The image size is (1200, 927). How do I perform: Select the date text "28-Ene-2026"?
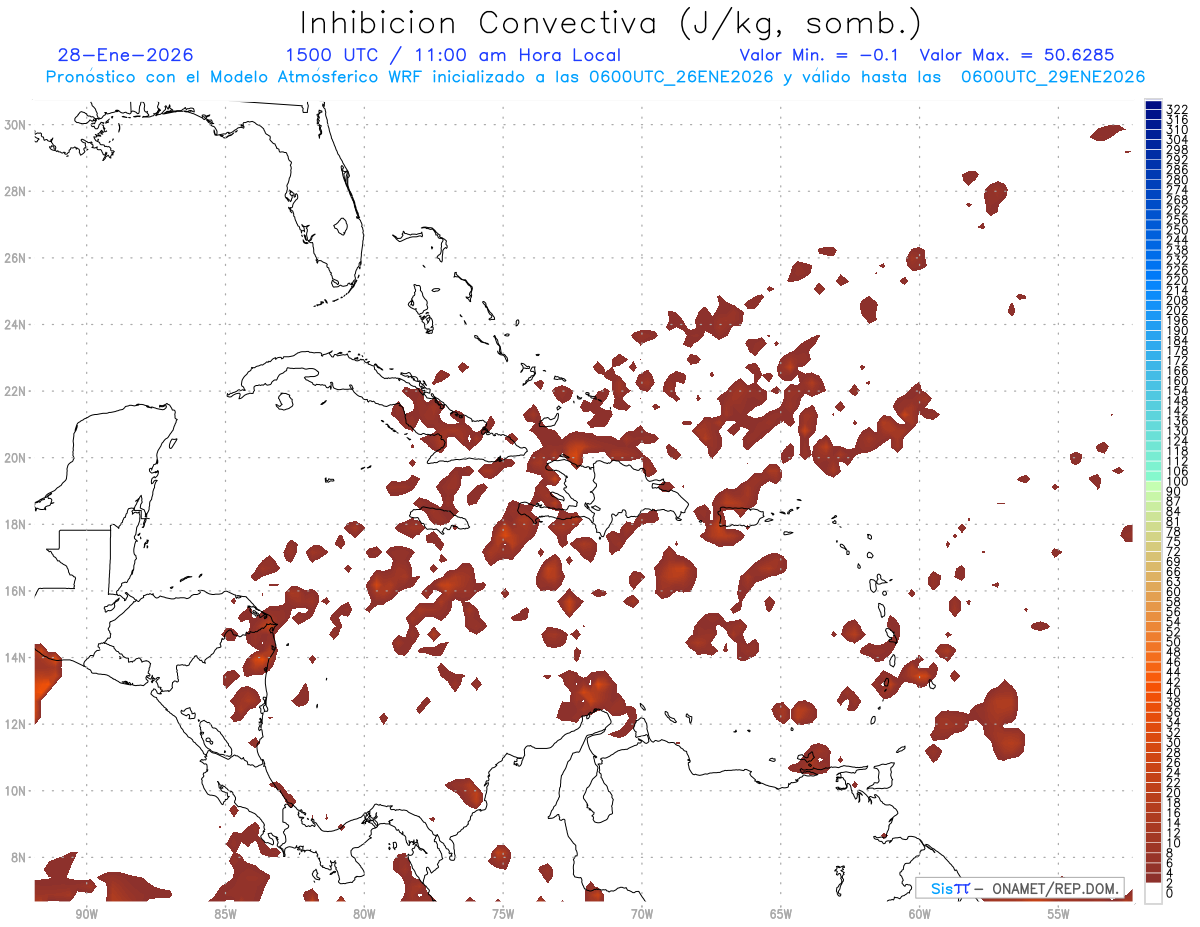[126, 55]
